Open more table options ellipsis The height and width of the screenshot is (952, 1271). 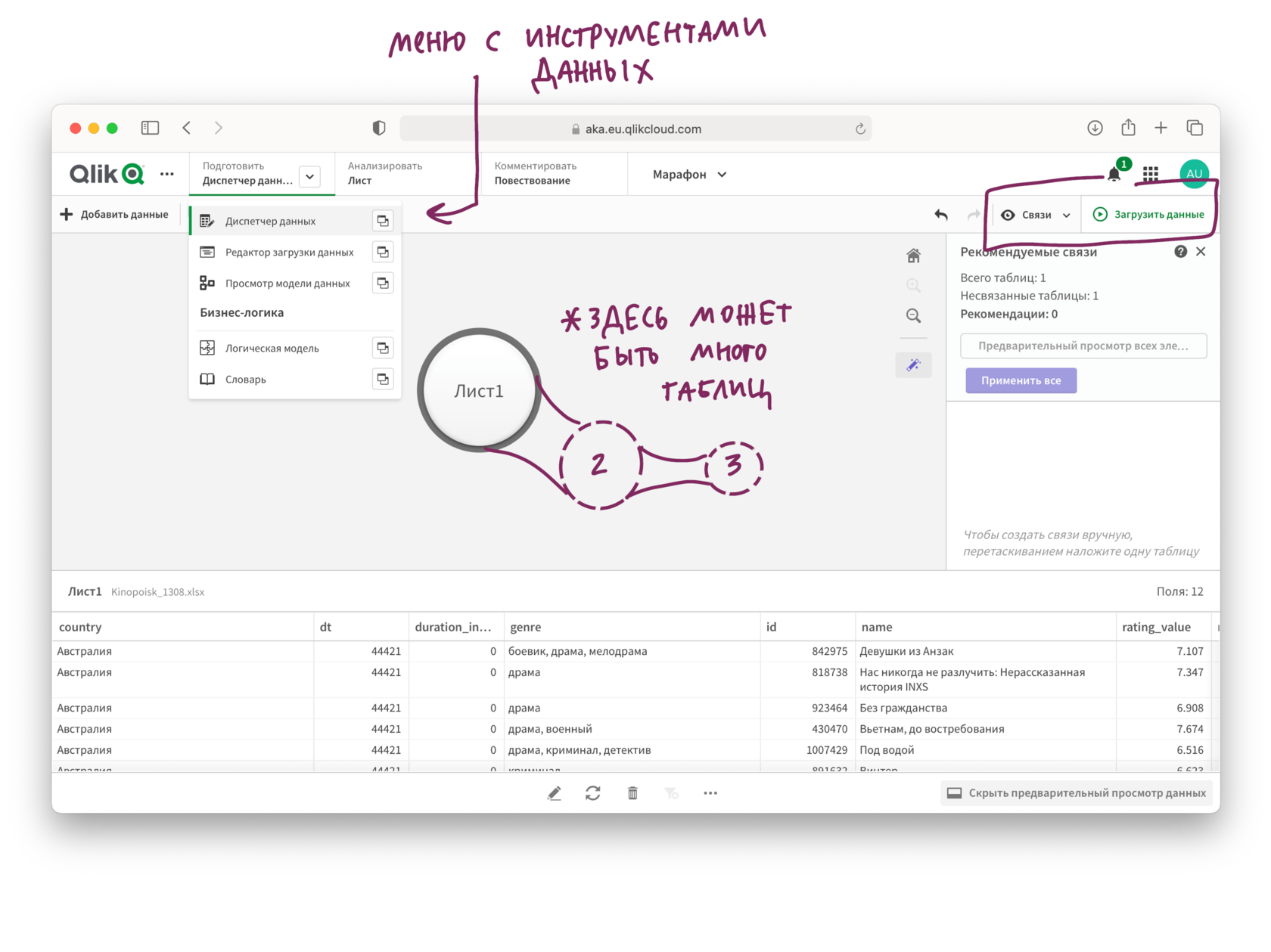click(710, 793)
